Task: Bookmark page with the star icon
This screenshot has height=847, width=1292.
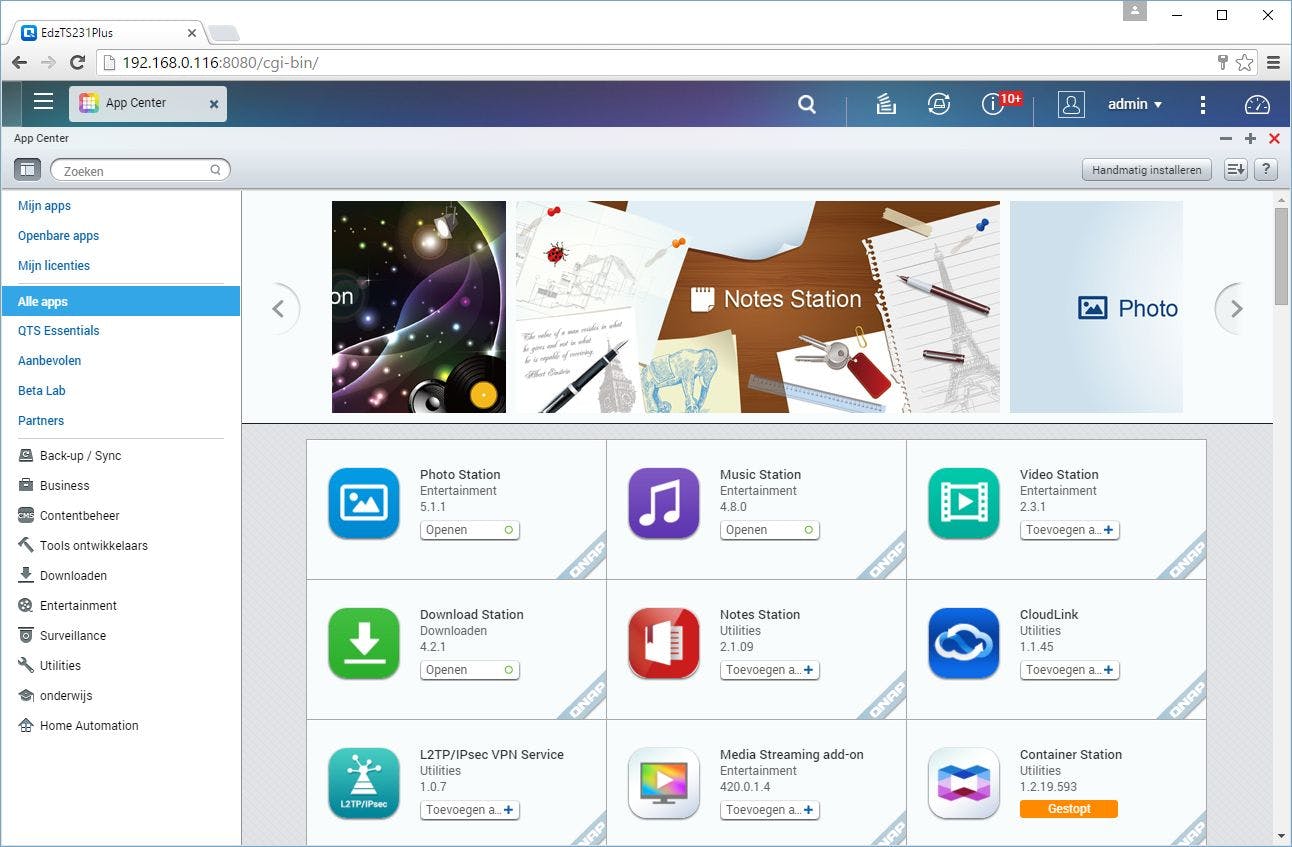Action: pyautogui.click(x=1244, y=62)
